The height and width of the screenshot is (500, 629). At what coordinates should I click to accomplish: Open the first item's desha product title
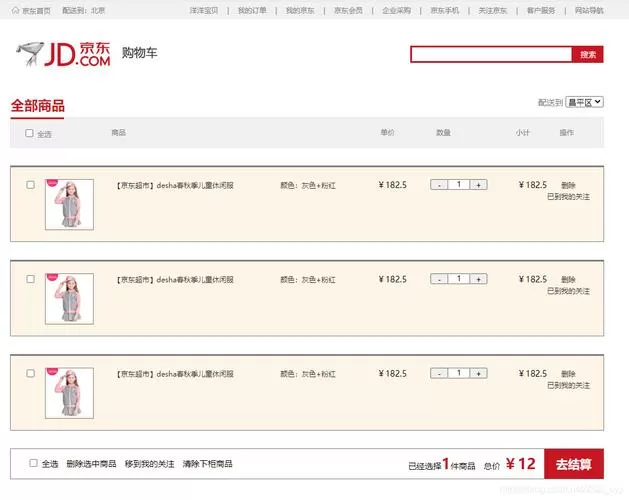(175, 185)
